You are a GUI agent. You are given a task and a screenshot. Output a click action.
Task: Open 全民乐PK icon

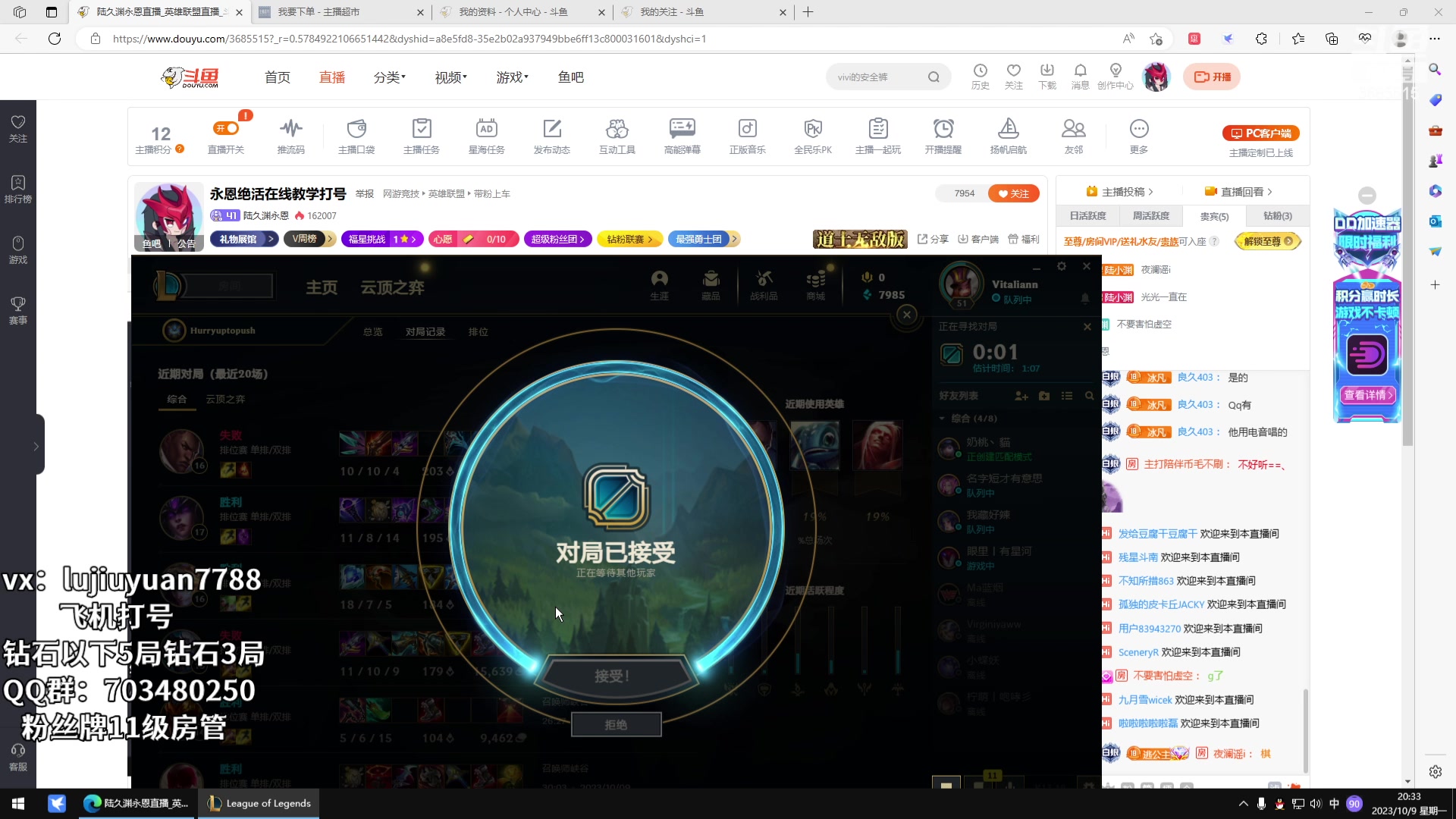click(x=813, y=136)
